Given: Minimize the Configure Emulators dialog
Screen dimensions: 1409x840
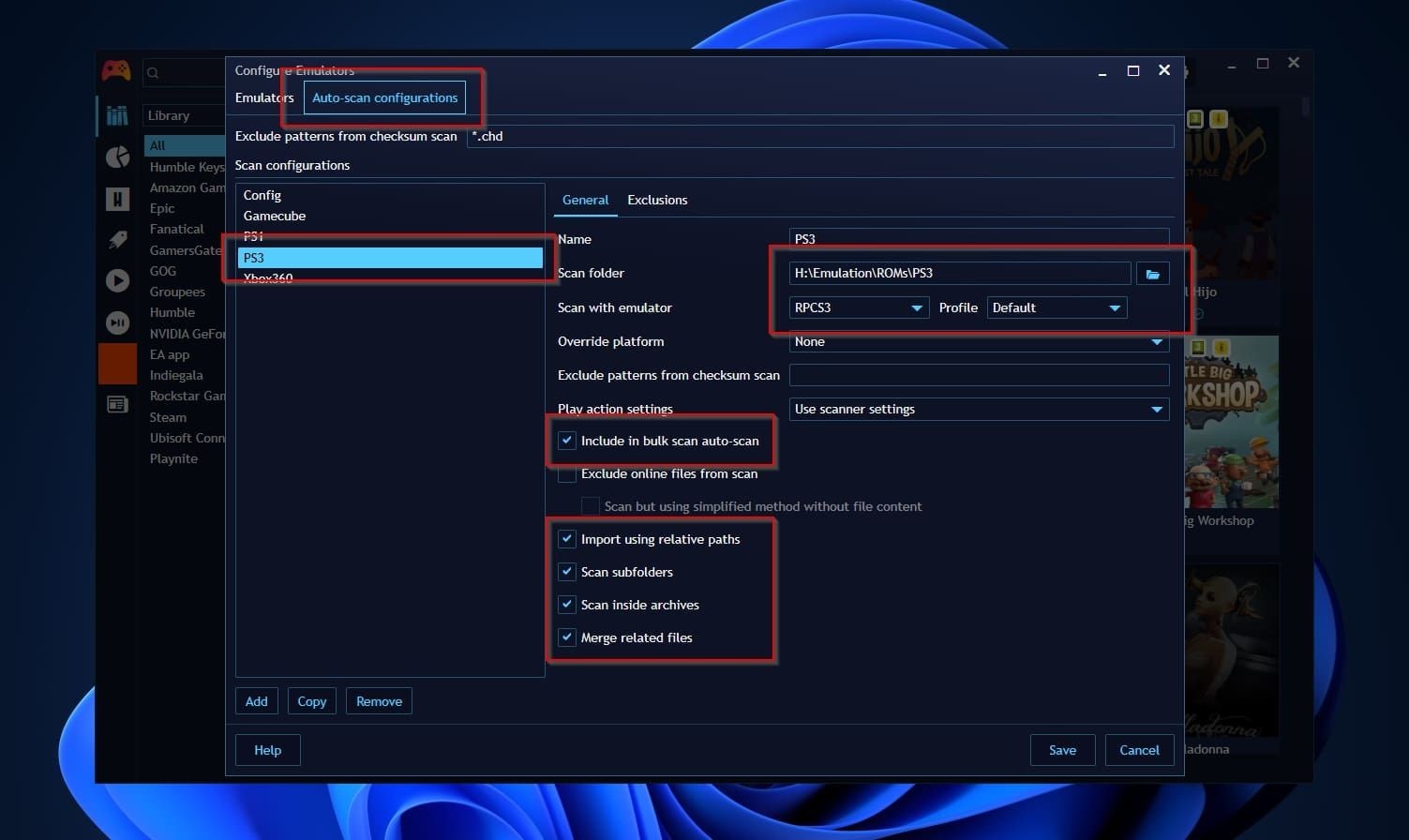Looking at the screenshot, I should tap(1102, 72).
